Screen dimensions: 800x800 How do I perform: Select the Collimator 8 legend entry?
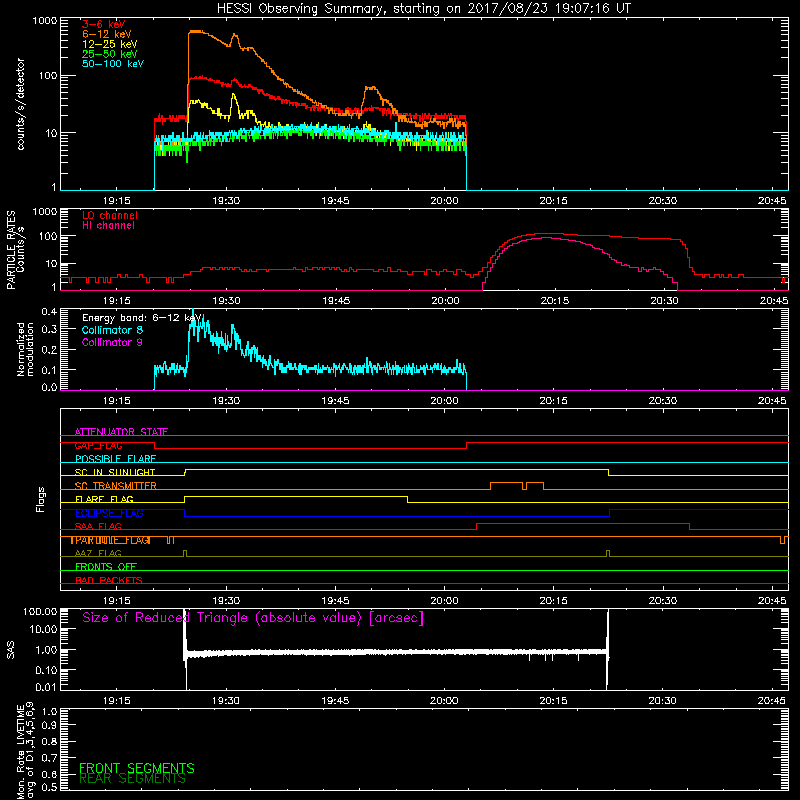coord(112,330)
